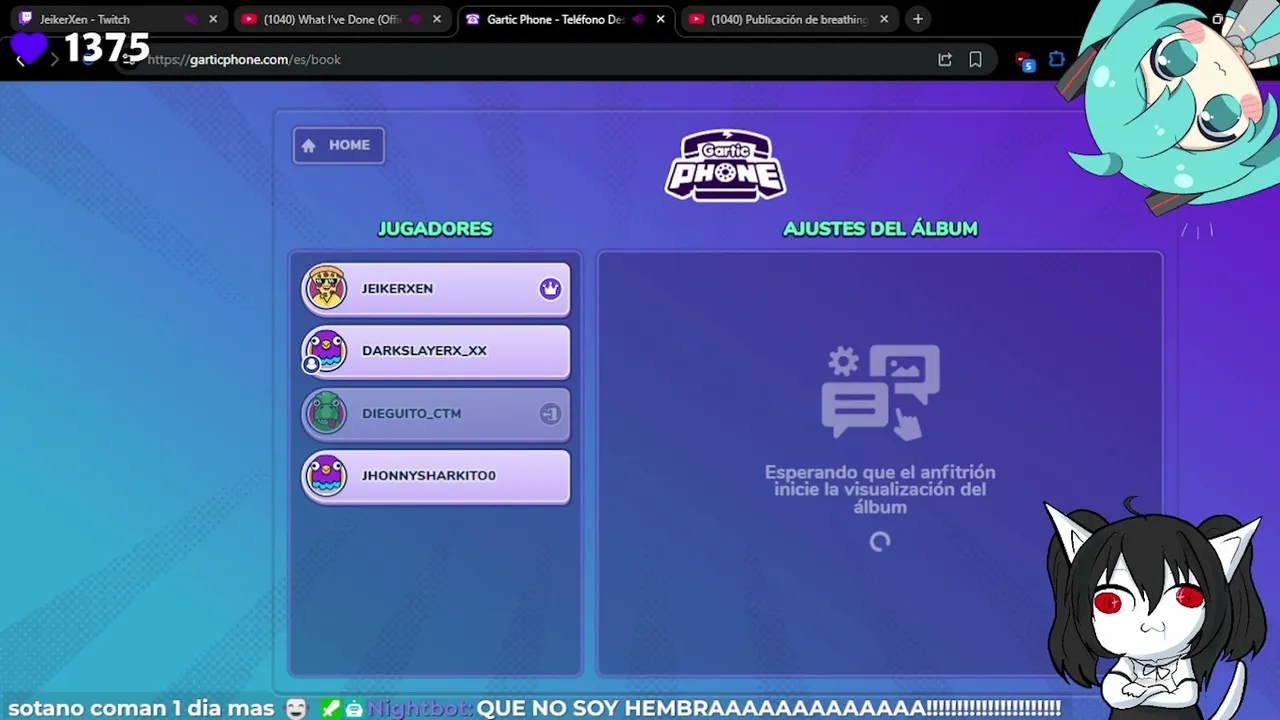Click the pizza avatar of JEIKERXEN
Image resolution: width=1280 pixels, height=720 pixels.
tap(326, 288)
